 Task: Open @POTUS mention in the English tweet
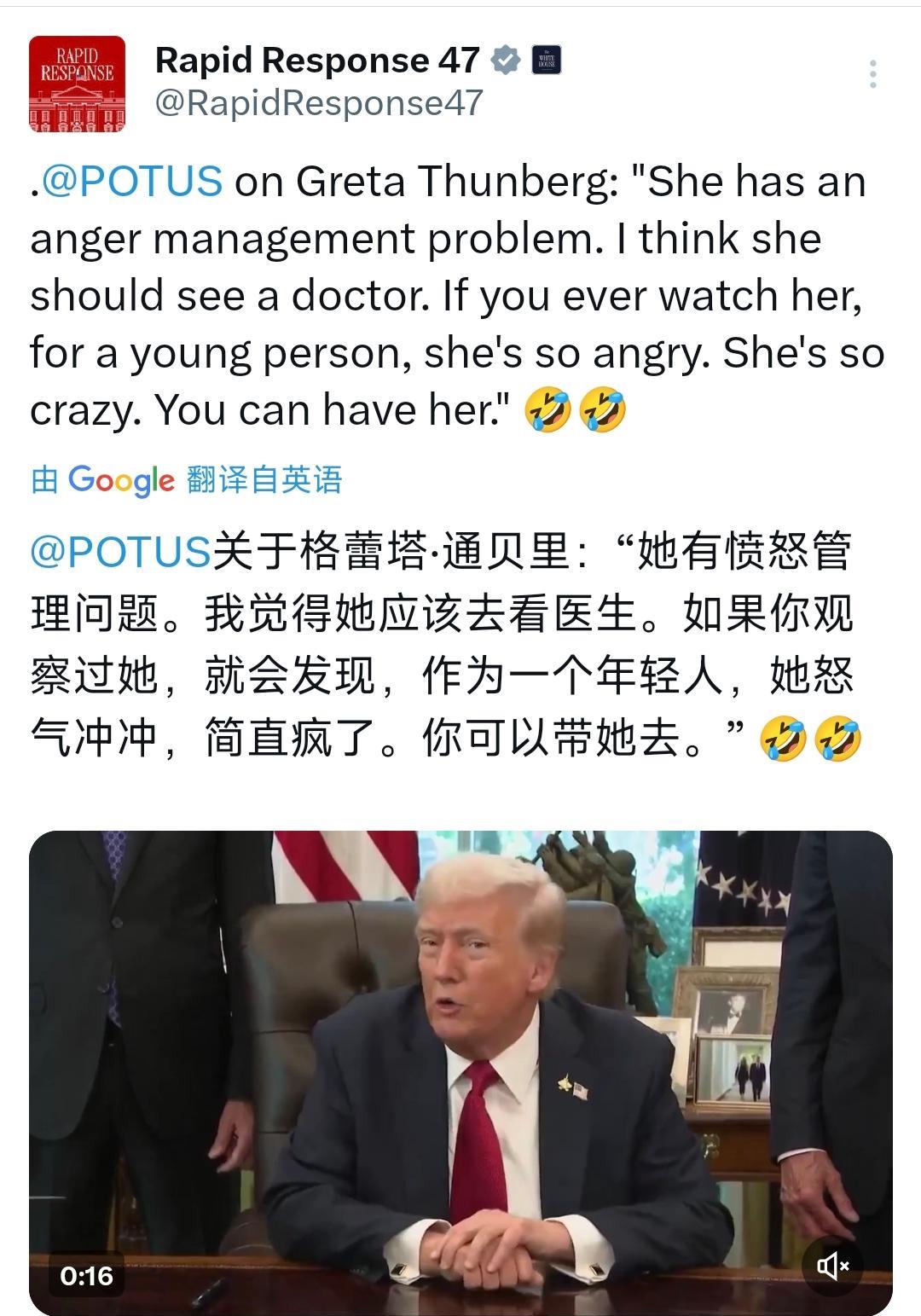click(132, 182)
